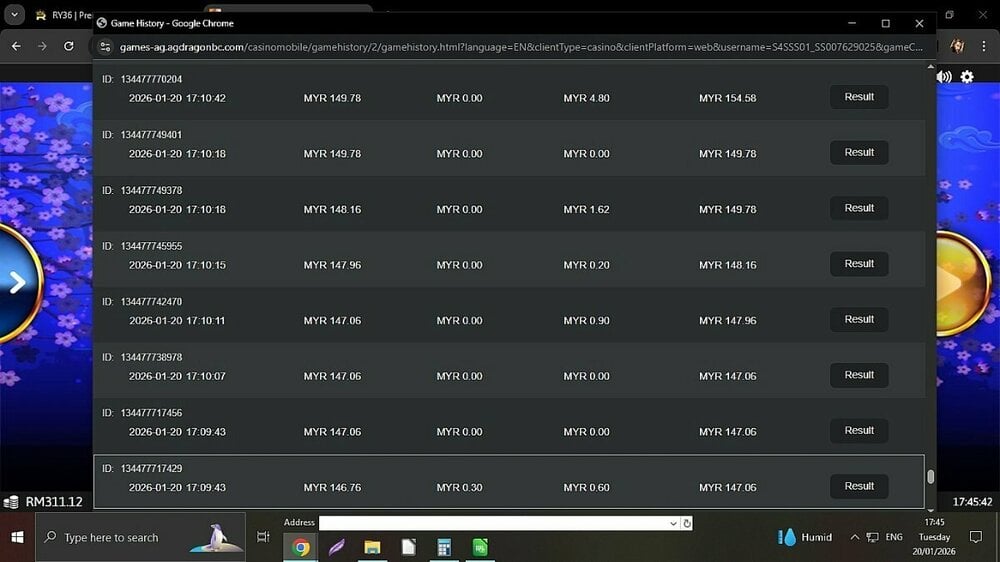1000x562 pixels.
Task: Click the game history vertical scrollbar thumb
Action: click(x=930, y=477)
